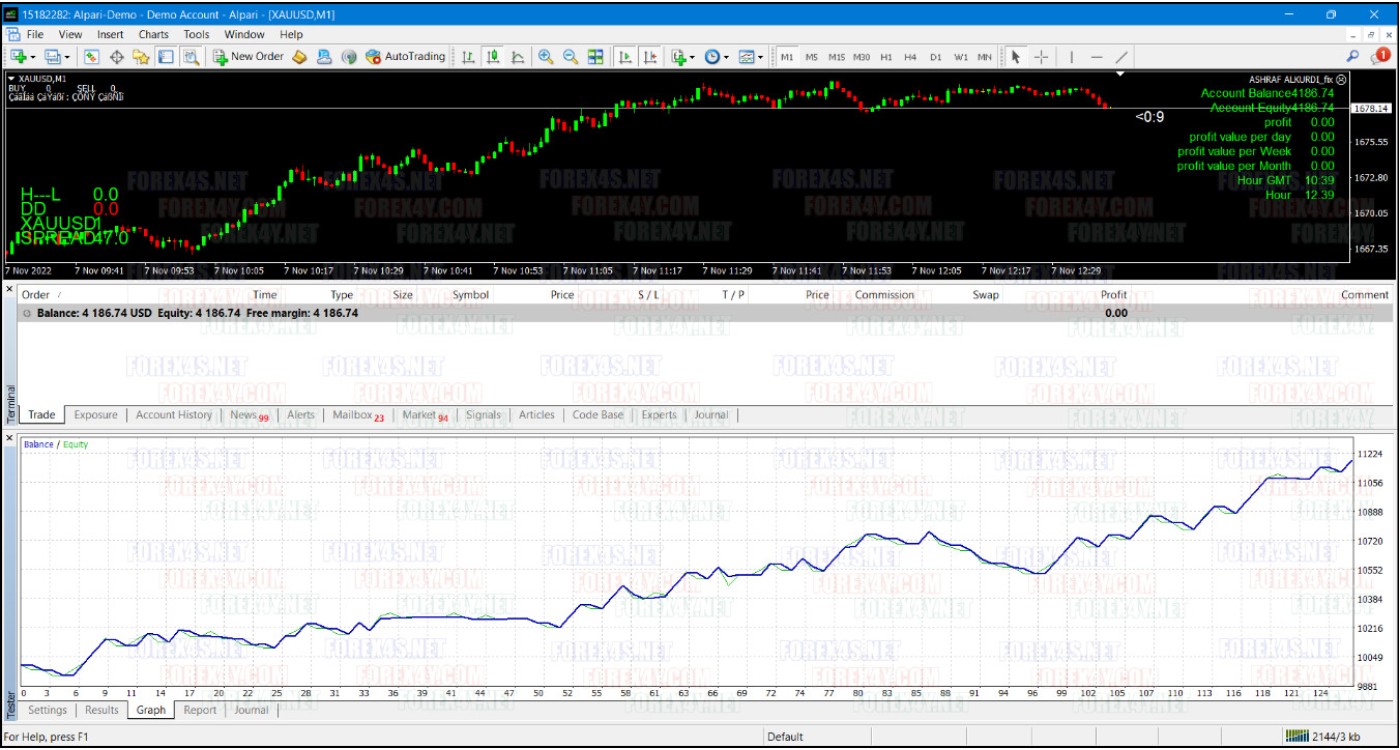1400x750 pixels.
Task: Switch chart to bar chart style
Action: (x=467, y=57)
